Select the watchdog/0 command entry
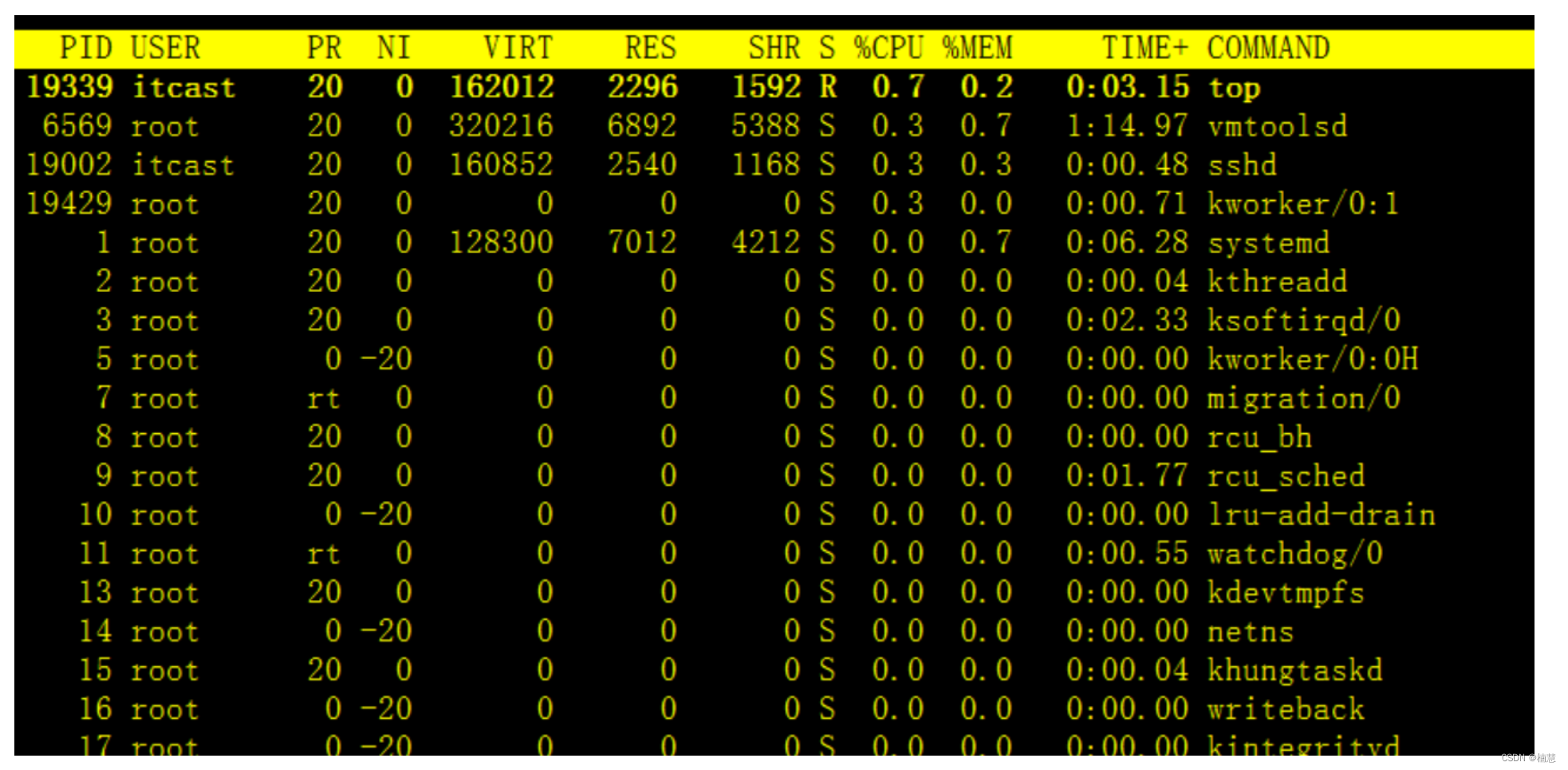1568x770 pixels. coord(1295,554)
